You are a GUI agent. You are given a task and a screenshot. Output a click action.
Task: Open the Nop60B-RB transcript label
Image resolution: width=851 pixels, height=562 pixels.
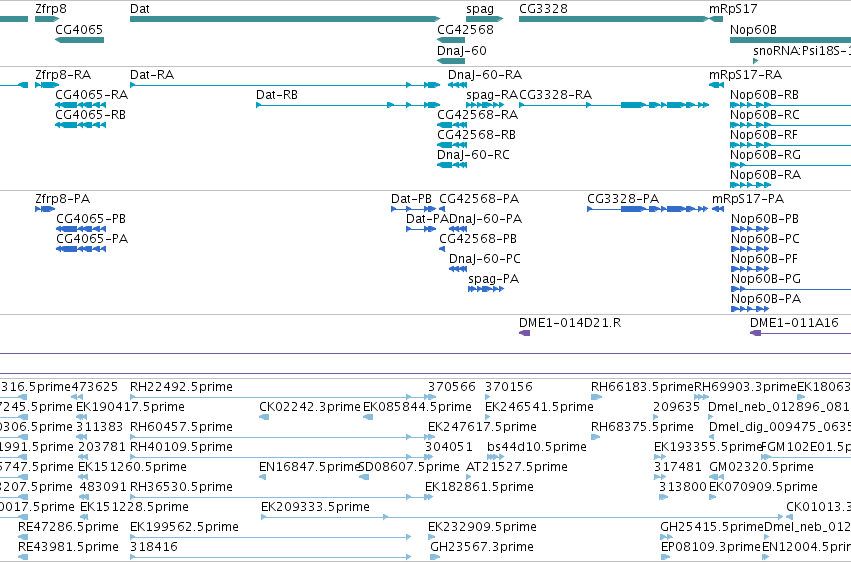coord(764,94)
